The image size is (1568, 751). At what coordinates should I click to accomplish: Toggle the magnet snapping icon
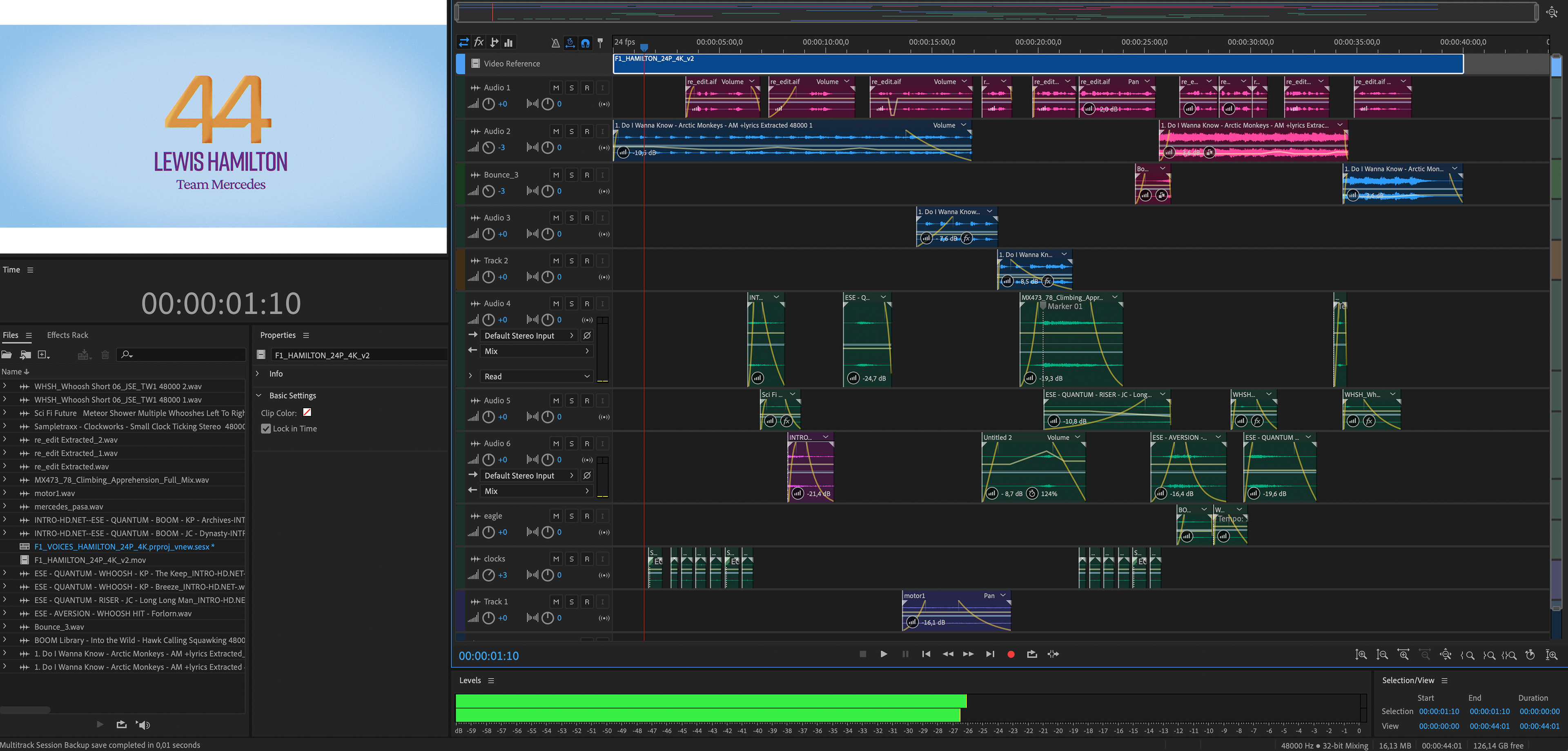point(585,42)
